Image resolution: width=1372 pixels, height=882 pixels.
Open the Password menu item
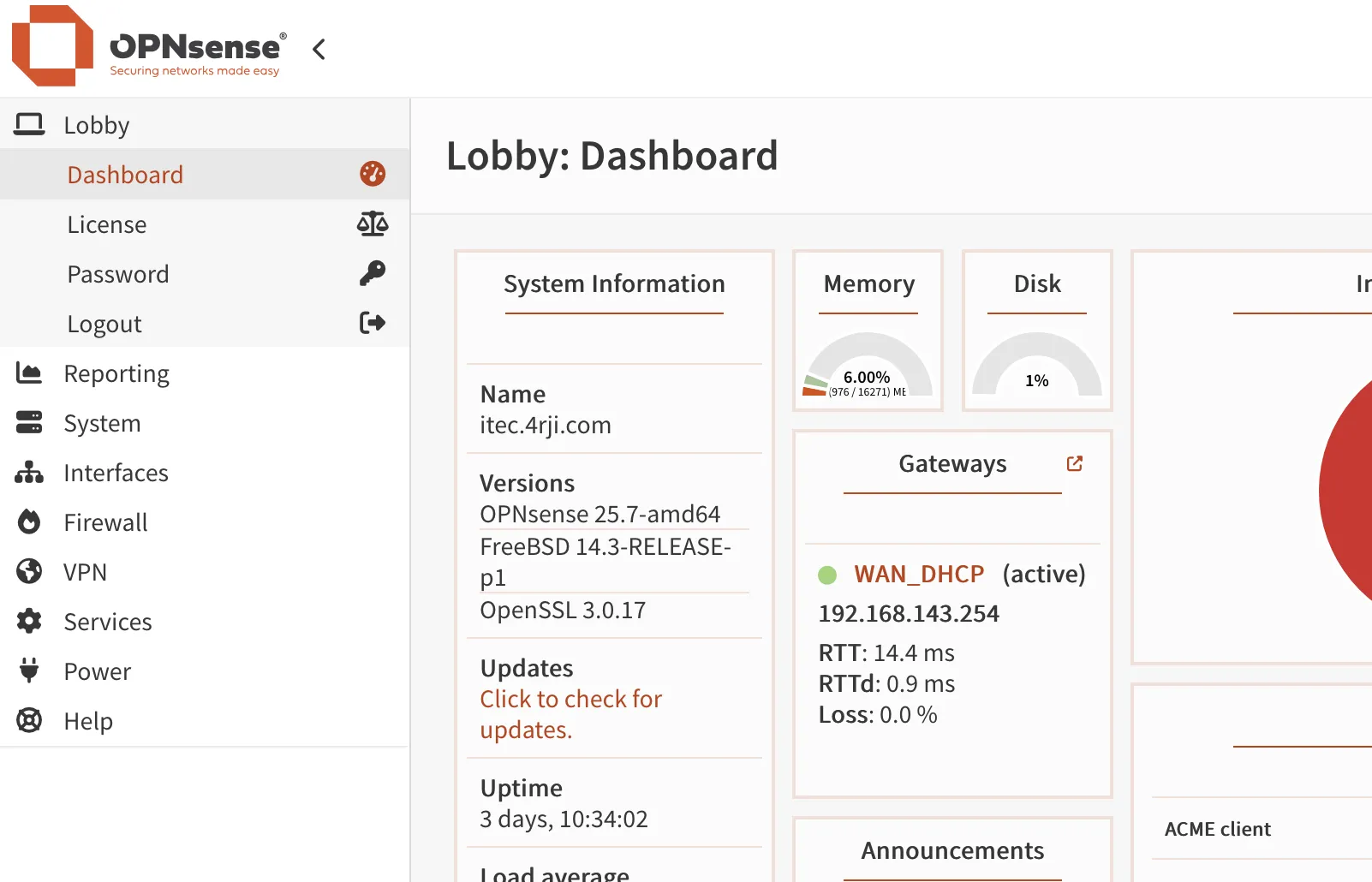coord(118,274)
